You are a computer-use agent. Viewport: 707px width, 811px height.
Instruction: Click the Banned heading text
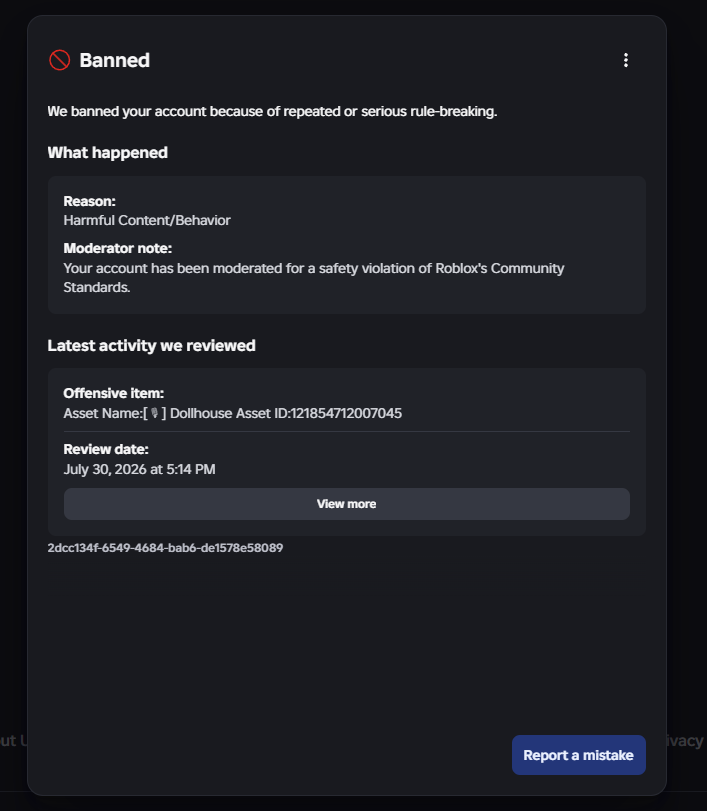pos(115,61)
